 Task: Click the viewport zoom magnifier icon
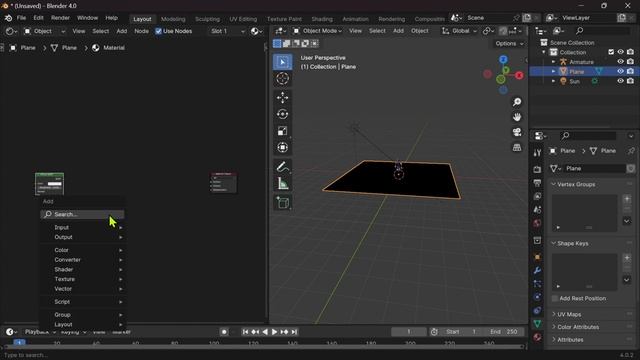click(x=517, y=102)
